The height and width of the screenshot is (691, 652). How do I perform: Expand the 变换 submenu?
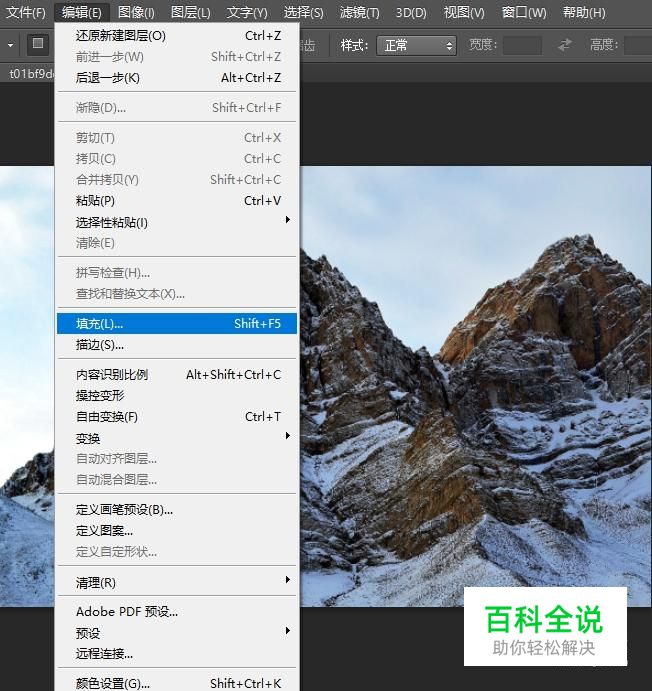coord(177,438)
